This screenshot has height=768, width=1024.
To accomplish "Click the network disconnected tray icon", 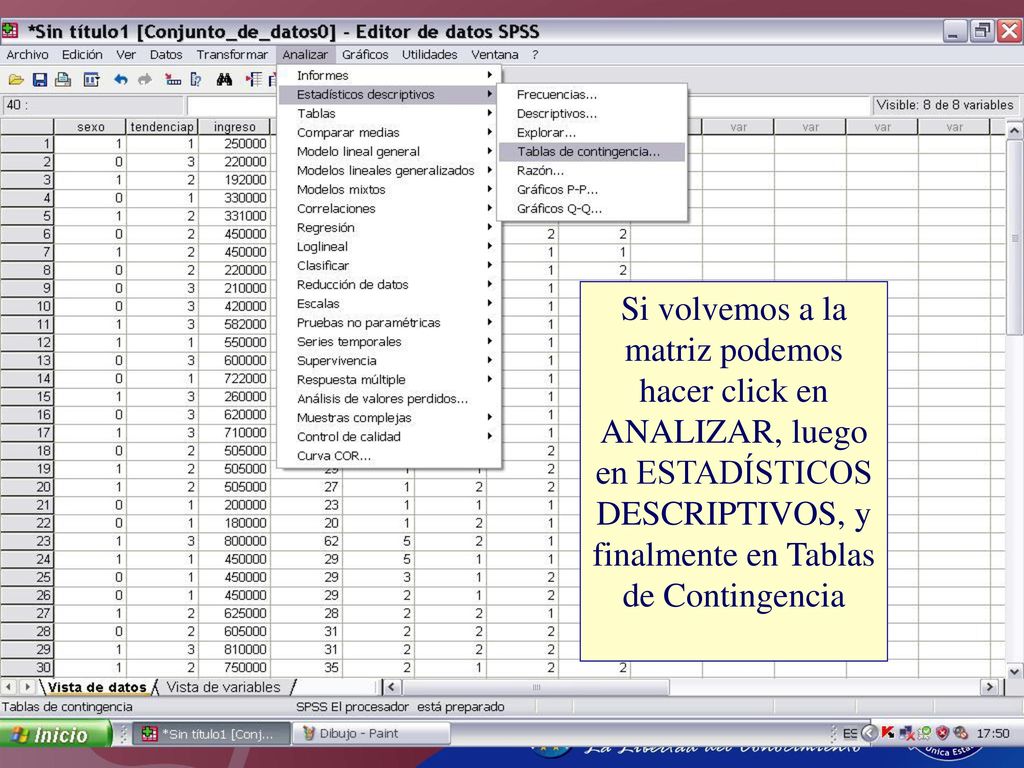I will (x=907, y=733).
